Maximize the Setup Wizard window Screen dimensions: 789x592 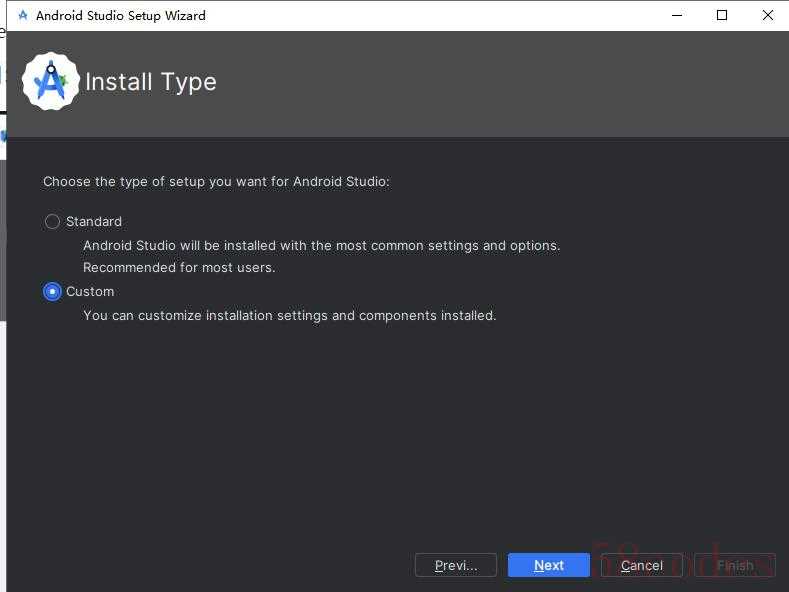coord(722,16)
